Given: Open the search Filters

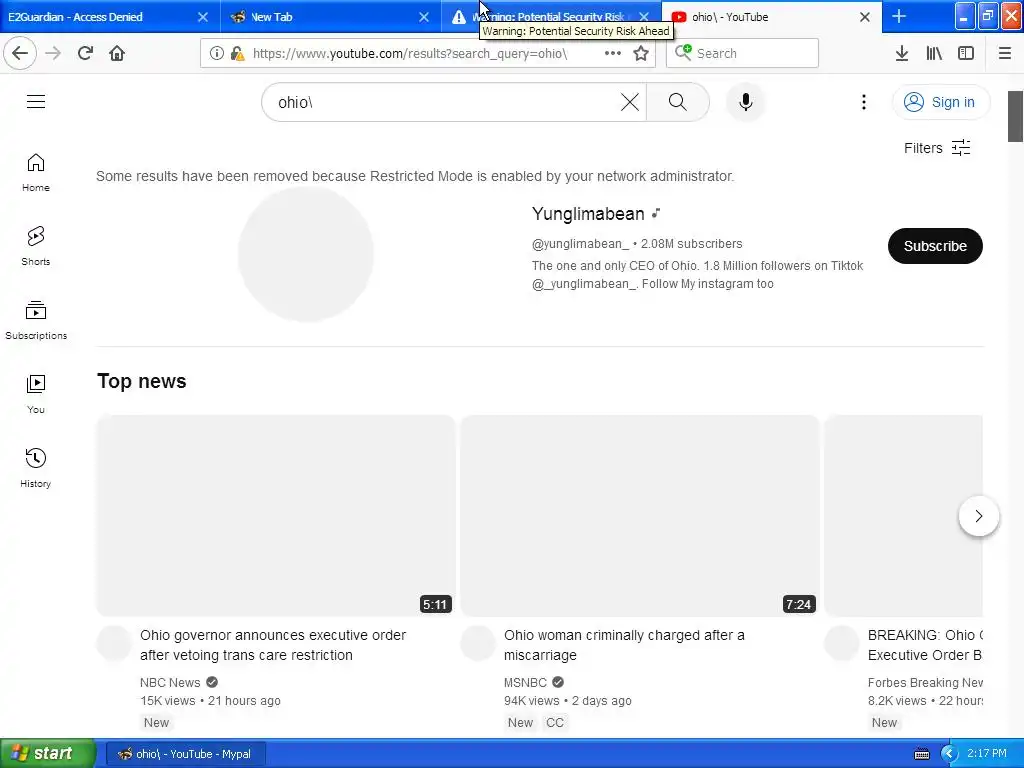Looking at the screenshot, I should [x=936, y=148].
